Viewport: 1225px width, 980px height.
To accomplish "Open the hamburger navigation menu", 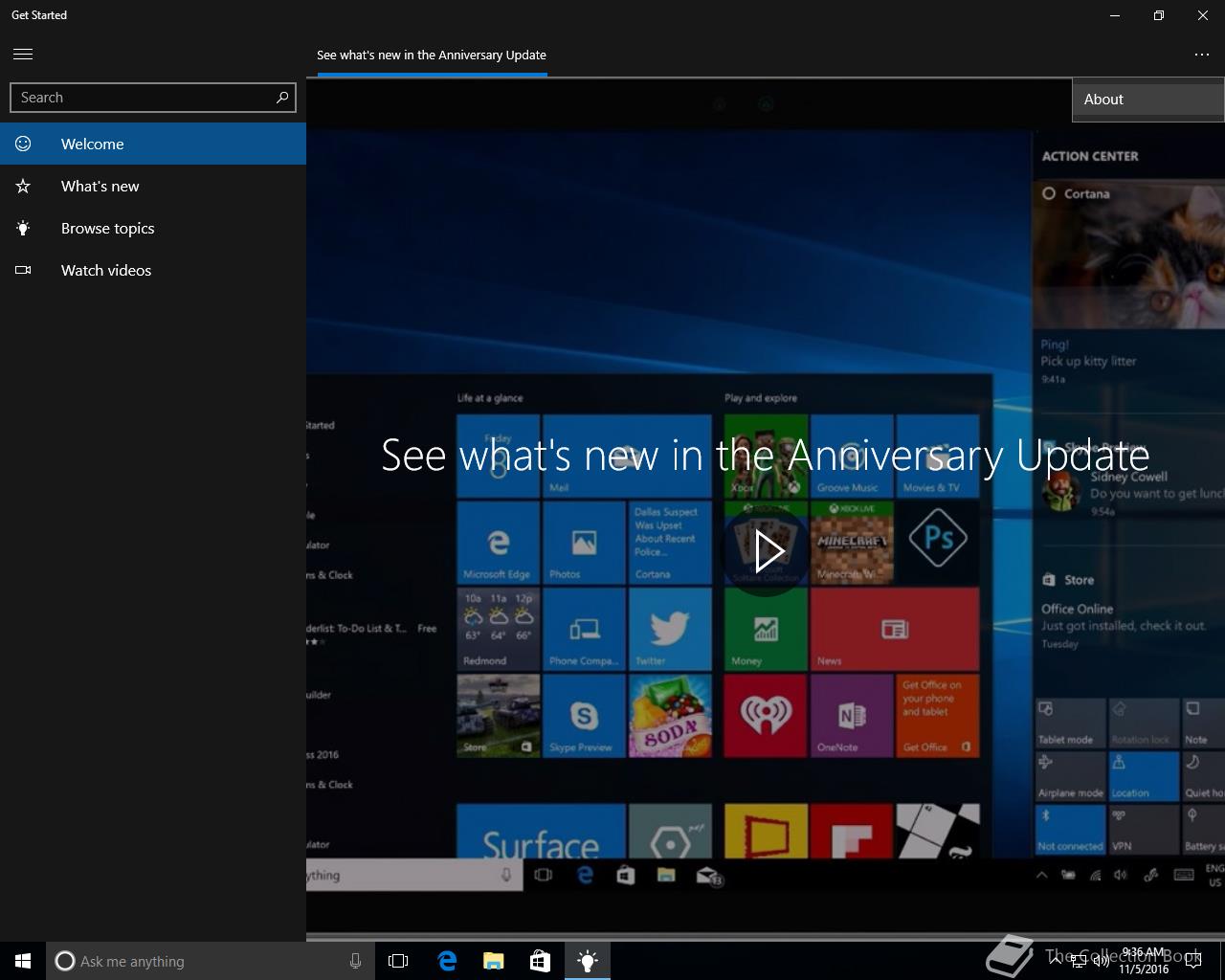I will pos(23,55).
